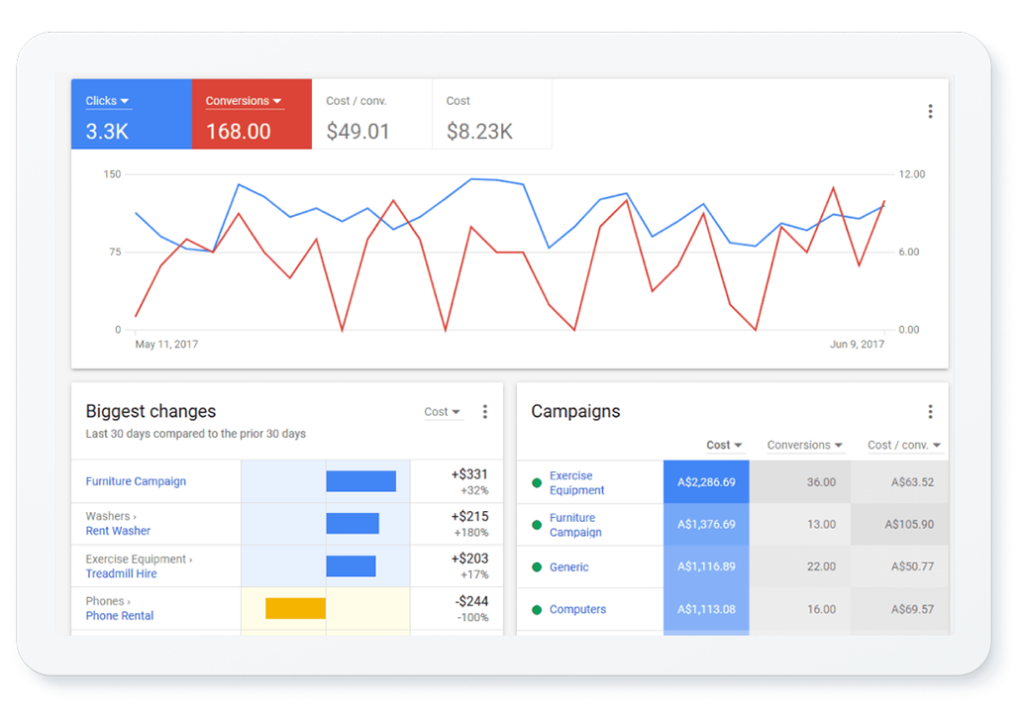Open the Cost column dropdown in Campaigns
The width and height of the screenshot is (1024, 721).
[724, 445]
